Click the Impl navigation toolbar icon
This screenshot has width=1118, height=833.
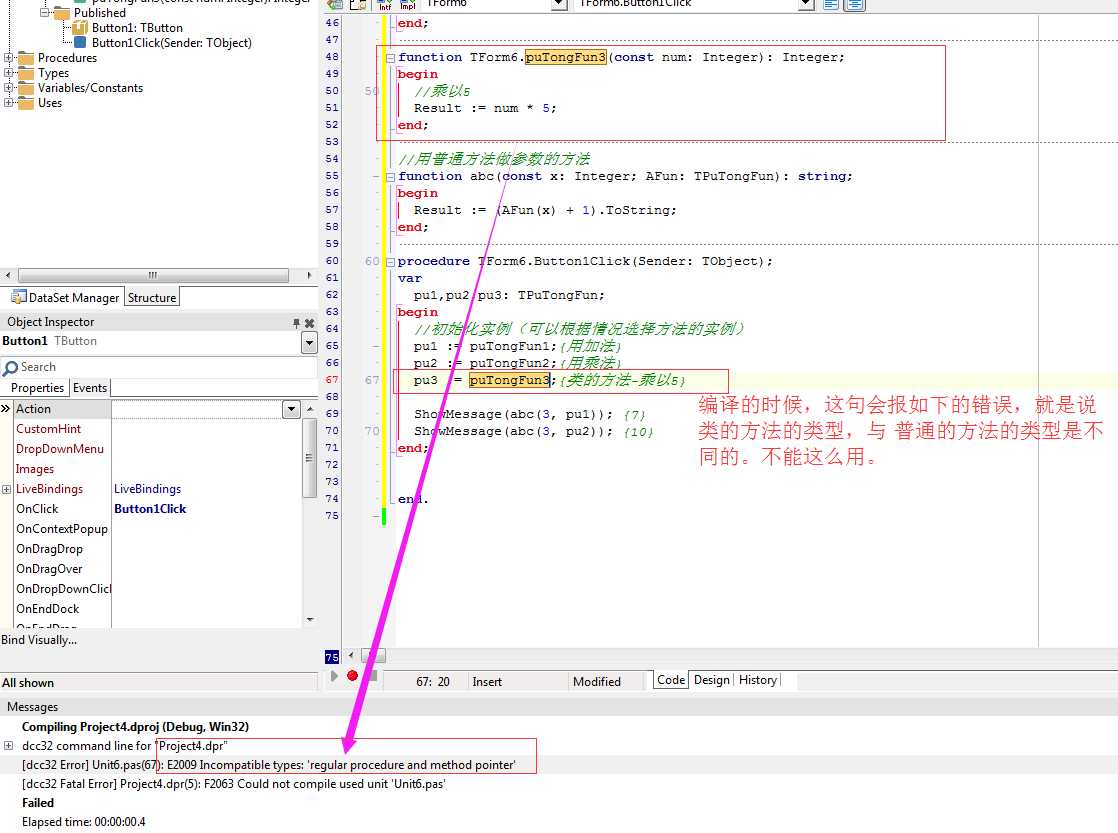click(408, 4)
